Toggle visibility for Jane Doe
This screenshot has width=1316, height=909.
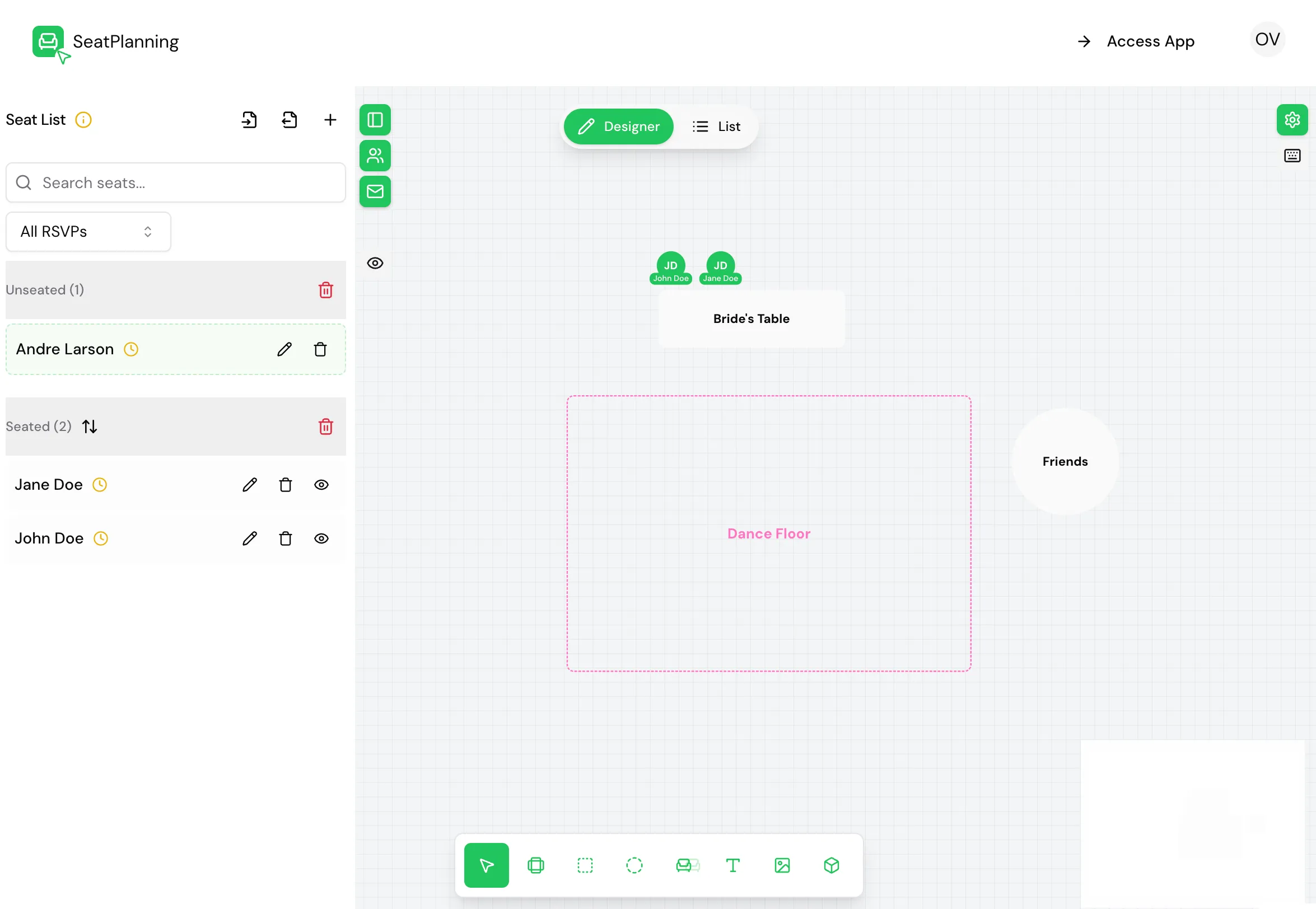[321, 485]
